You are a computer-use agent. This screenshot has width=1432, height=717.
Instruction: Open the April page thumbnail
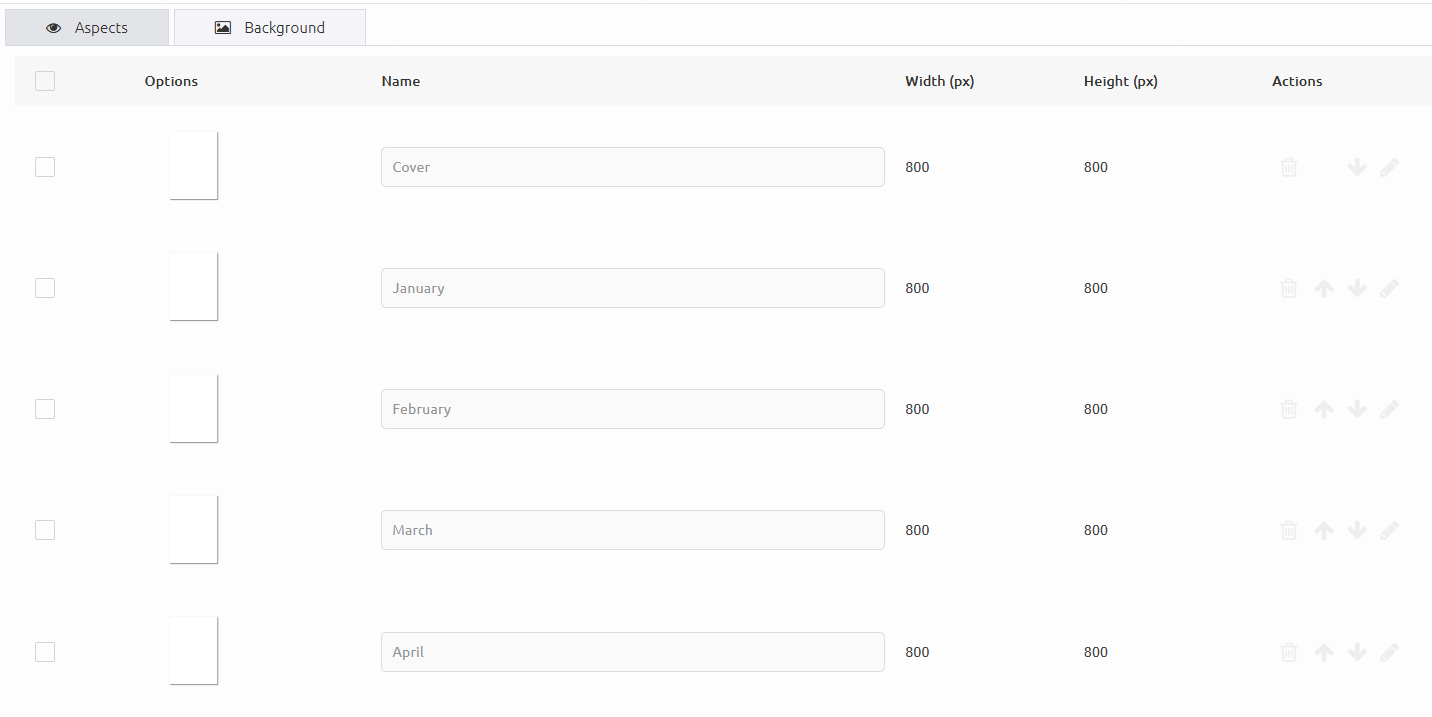click(x=193, y=650)
